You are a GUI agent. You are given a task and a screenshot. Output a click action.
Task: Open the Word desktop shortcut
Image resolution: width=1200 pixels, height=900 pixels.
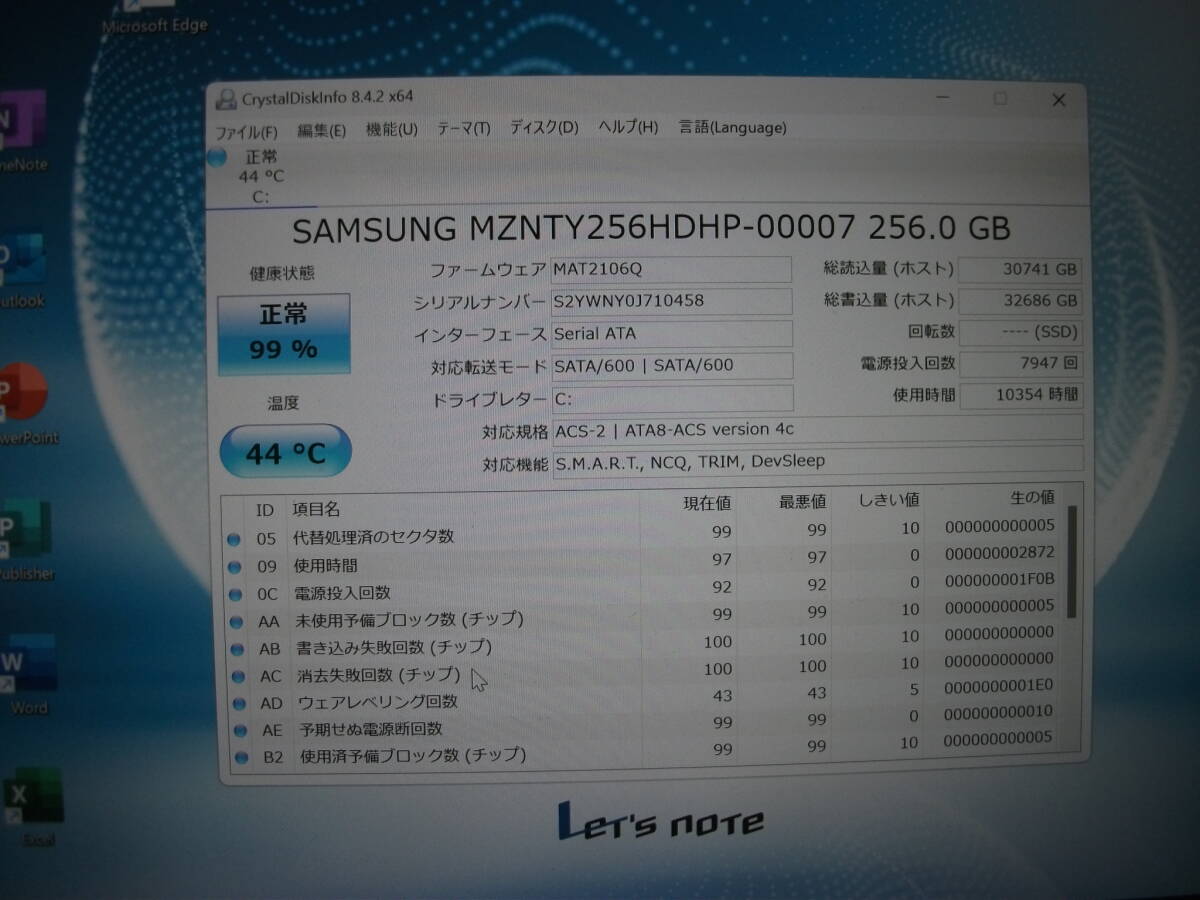pyautogui.click(x=28, y=675)
